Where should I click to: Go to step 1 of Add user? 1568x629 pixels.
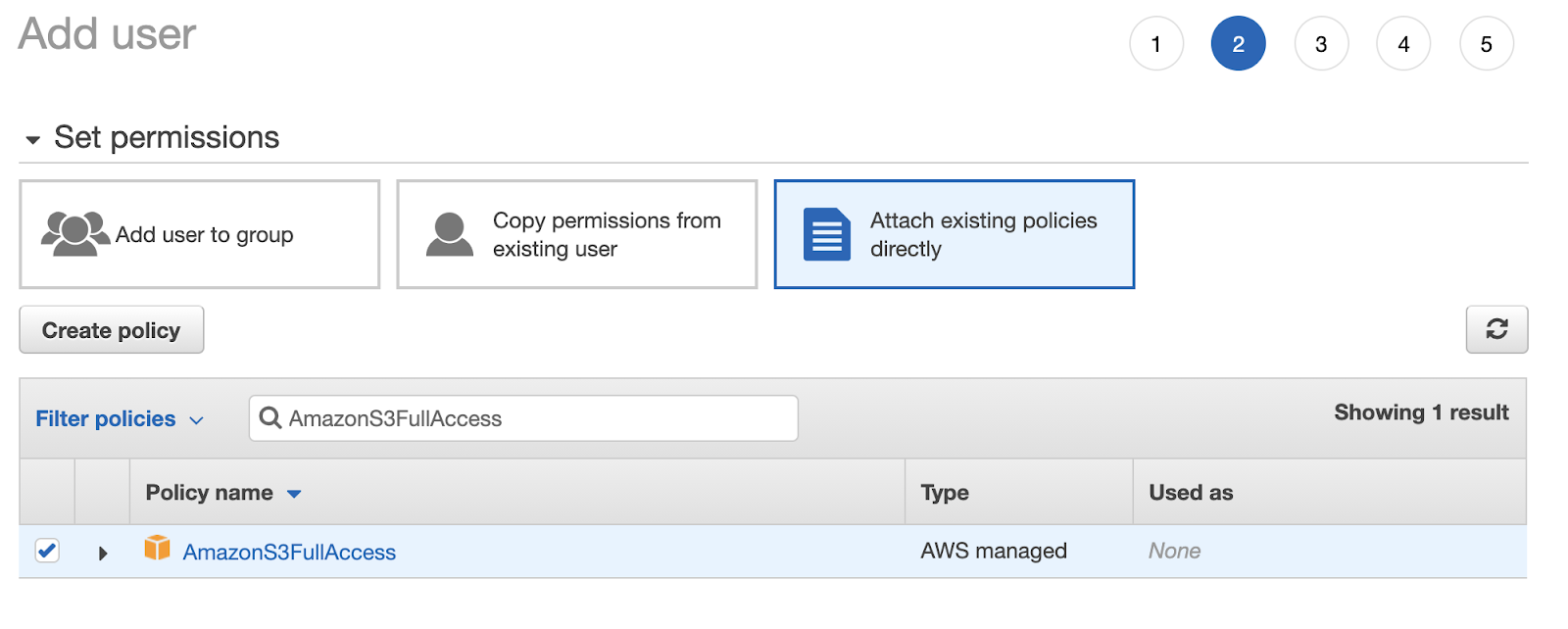tap(1156, 44)
